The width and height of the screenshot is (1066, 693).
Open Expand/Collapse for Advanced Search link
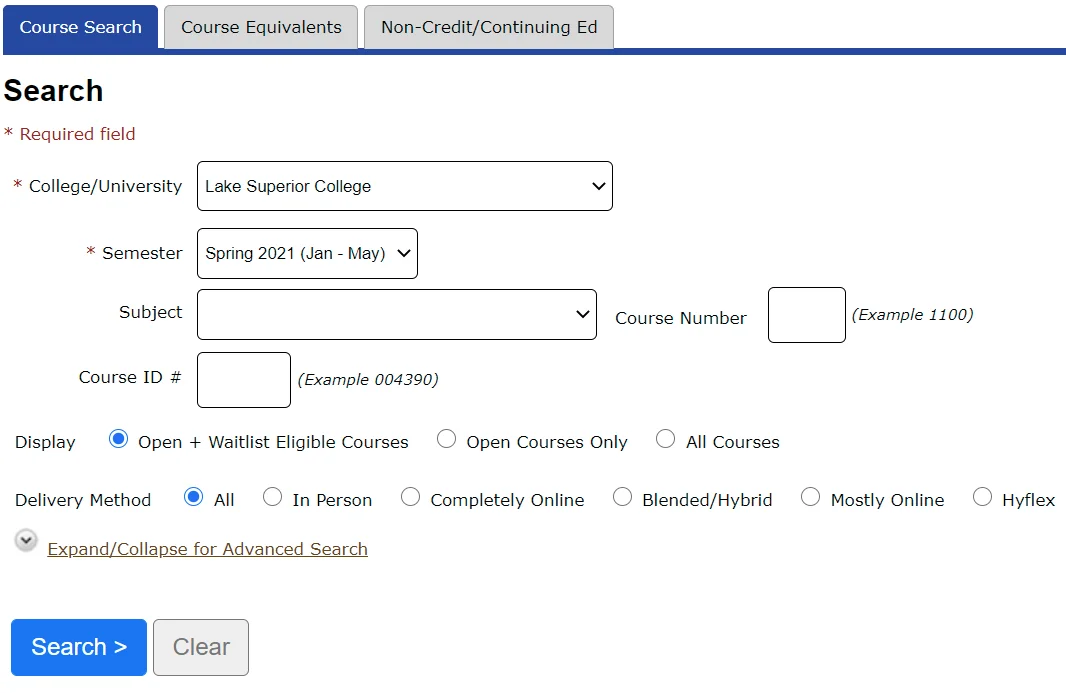tap(207, 549)
